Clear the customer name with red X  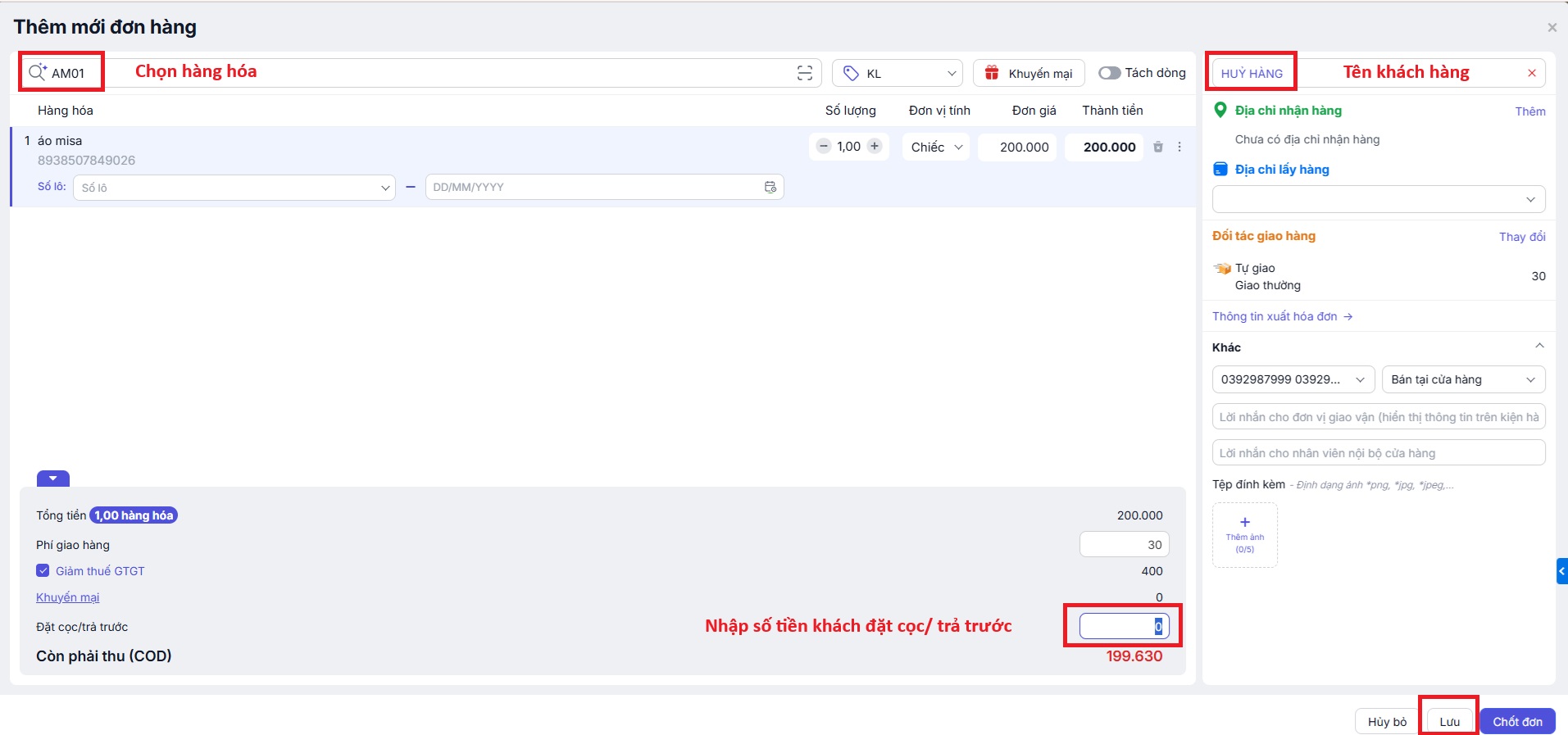pyautogui.click(x=1532, y=73)
